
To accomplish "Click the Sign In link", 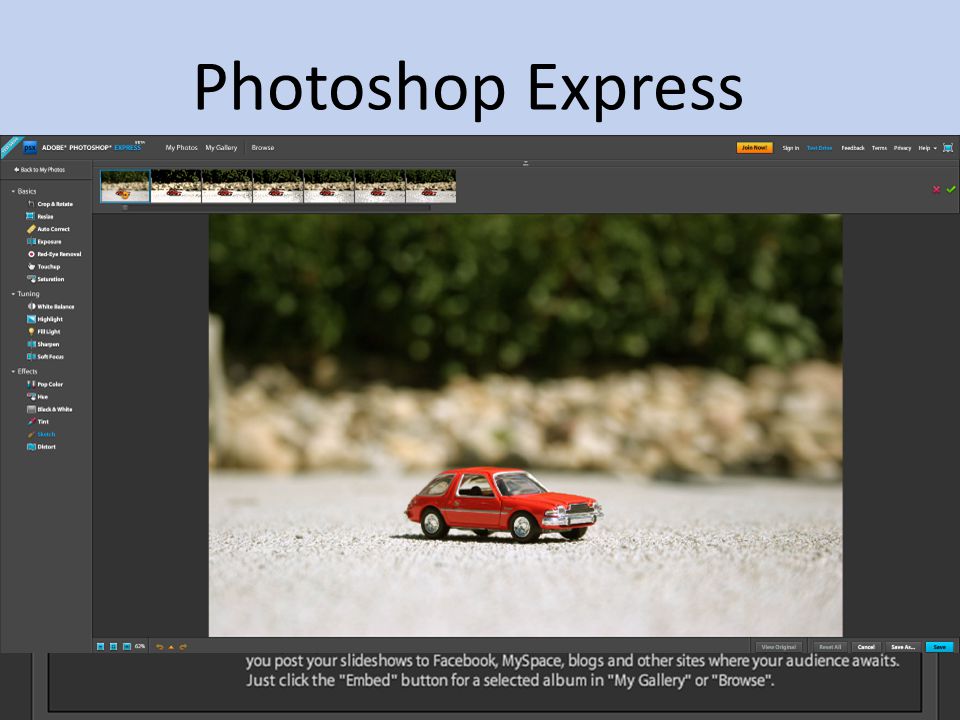I will coord(790,148).
